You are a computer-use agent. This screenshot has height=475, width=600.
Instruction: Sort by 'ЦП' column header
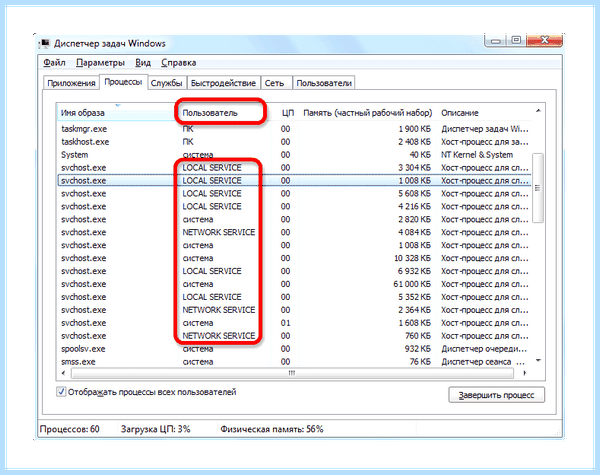(x=285, y=113)
